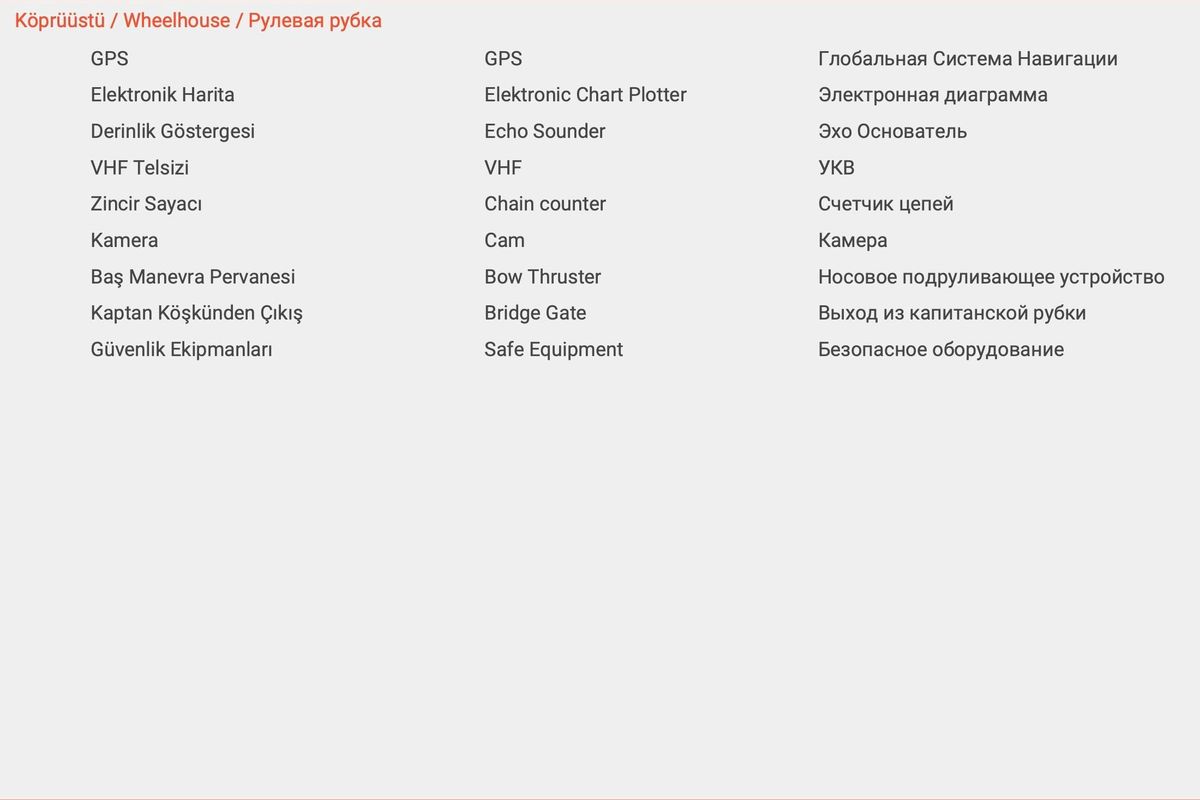The height and width of the screenshot is (800, 1200).
Task: Click the Электронная диаграмма item
Action: (932, 95)
